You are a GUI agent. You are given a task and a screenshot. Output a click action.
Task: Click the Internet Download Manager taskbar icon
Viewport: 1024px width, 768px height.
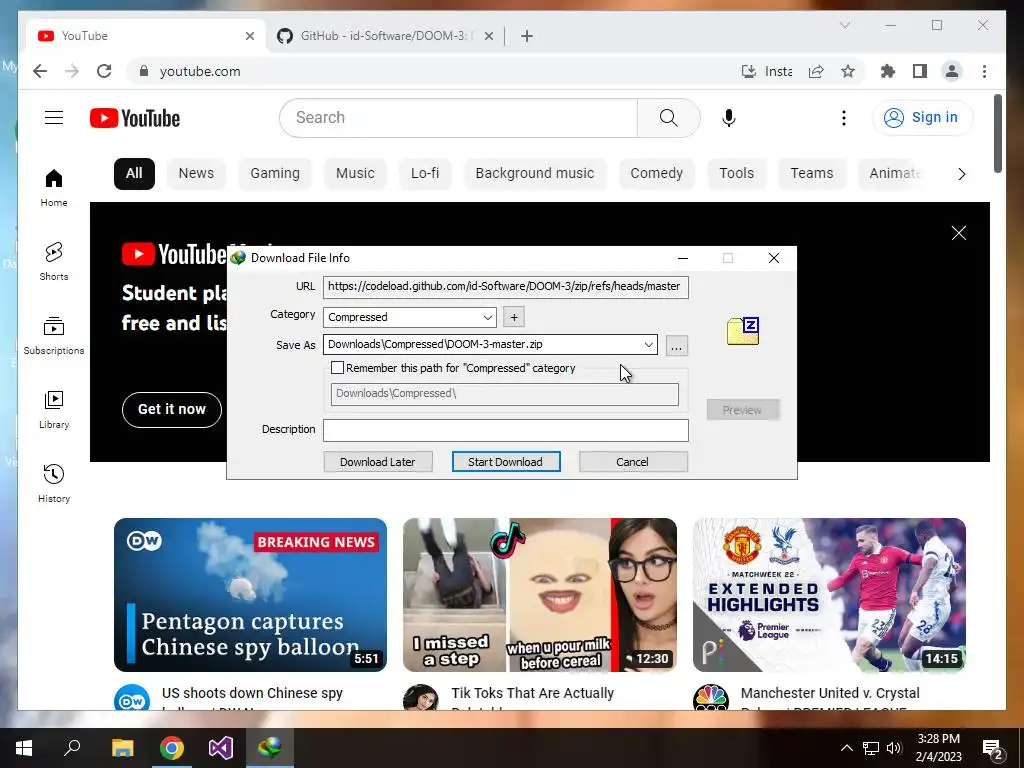tap(270, 748)
